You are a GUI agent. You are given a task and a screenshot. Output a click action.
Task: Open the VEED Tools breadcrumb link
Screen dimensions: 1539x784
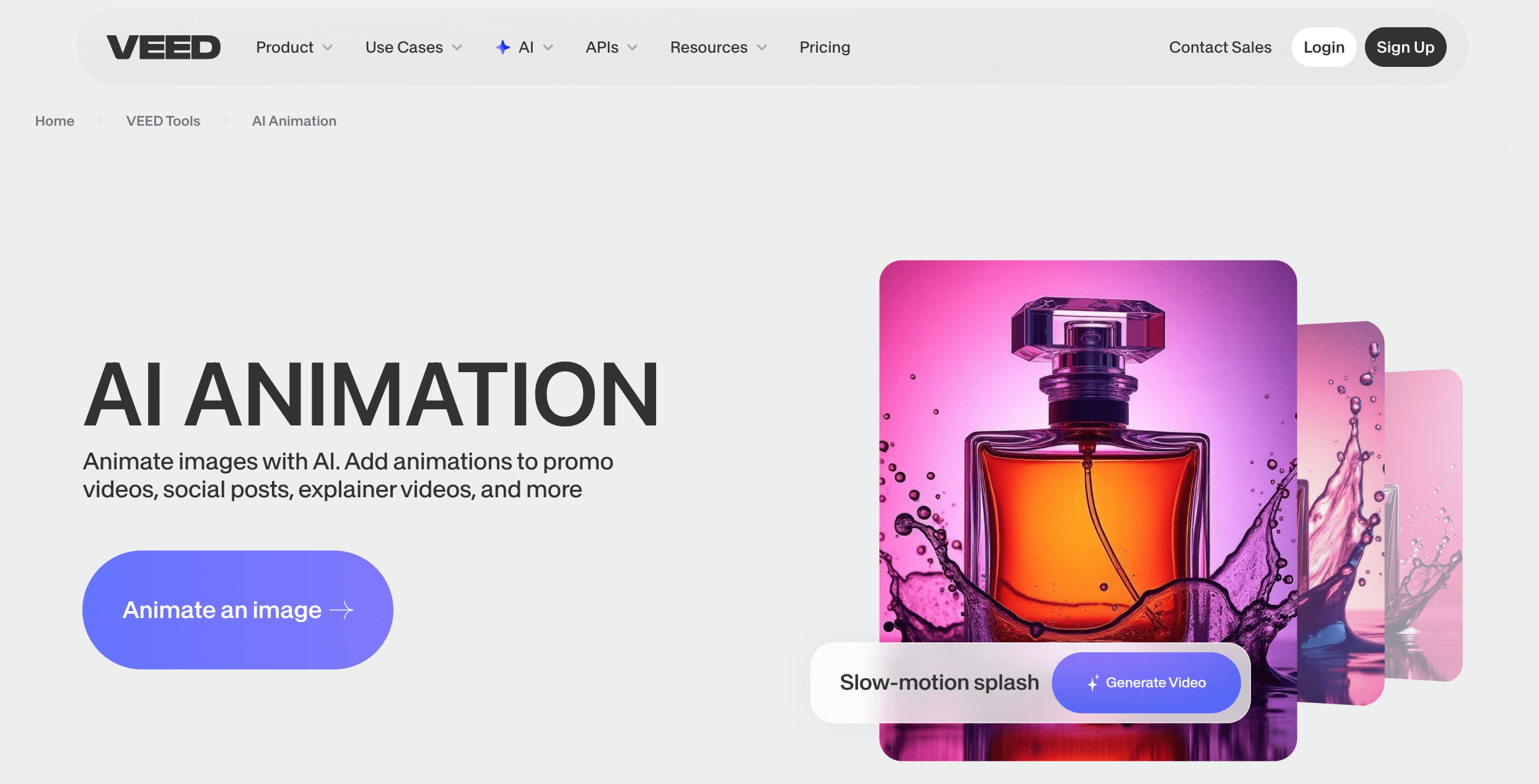[163, 121]
